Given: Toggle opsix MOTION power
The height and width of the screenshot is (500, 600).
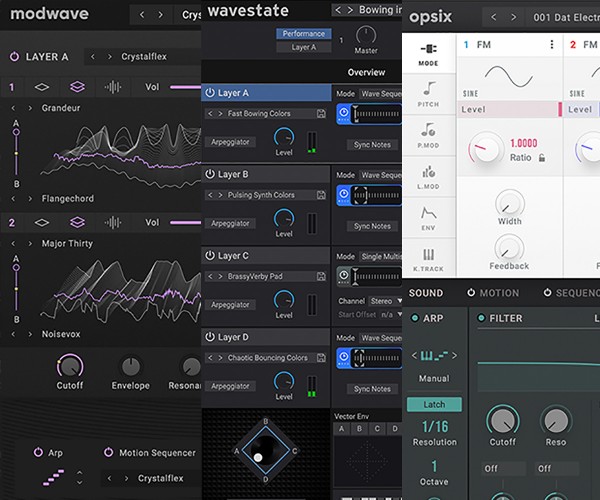Looking at the screenshot, I should coord(471,293).
